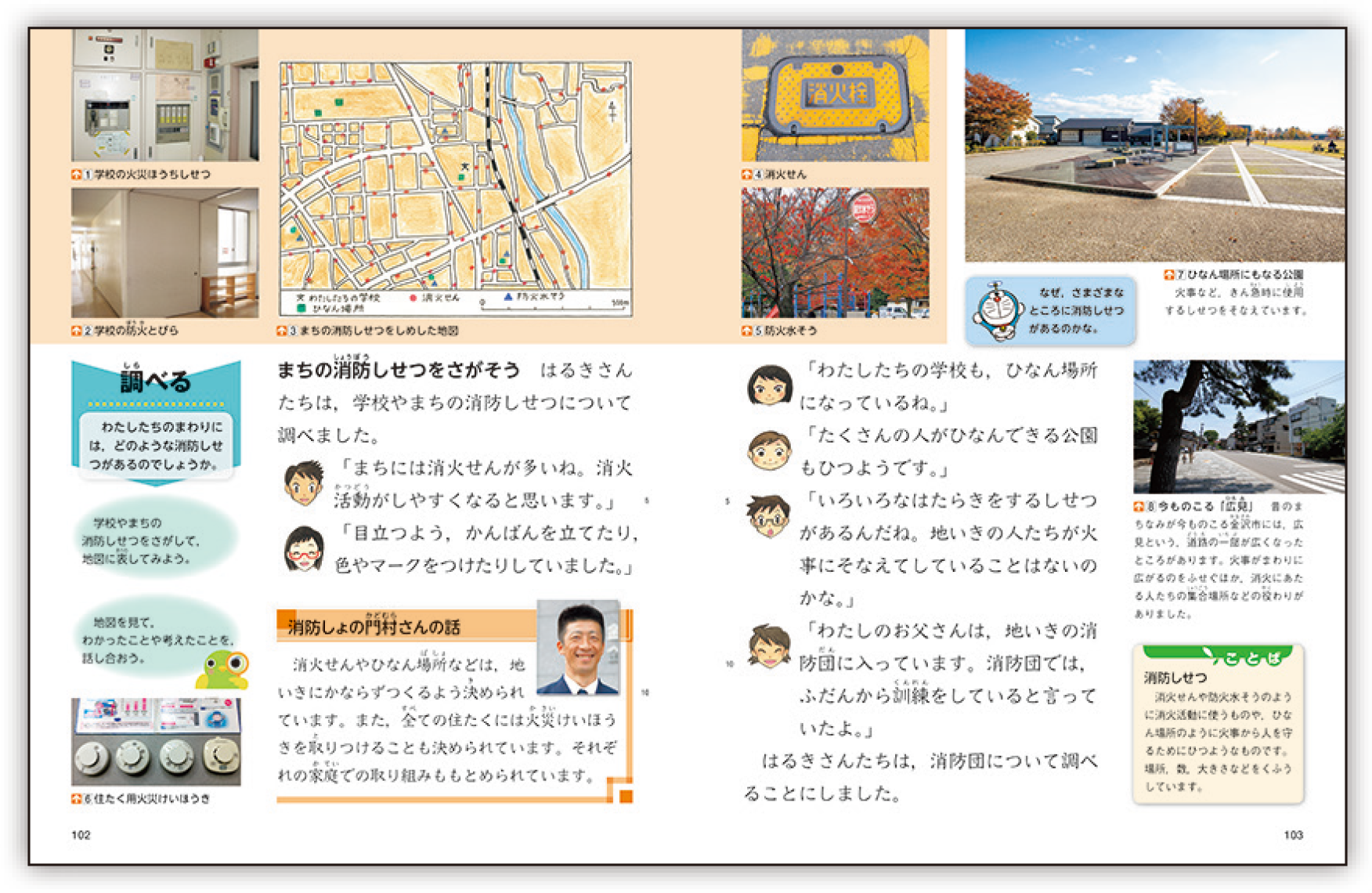The width and height of the screenshot is (1372, 893).
Task: Click the portrait photo of 門村さん
Action: (x=579, y=648)
